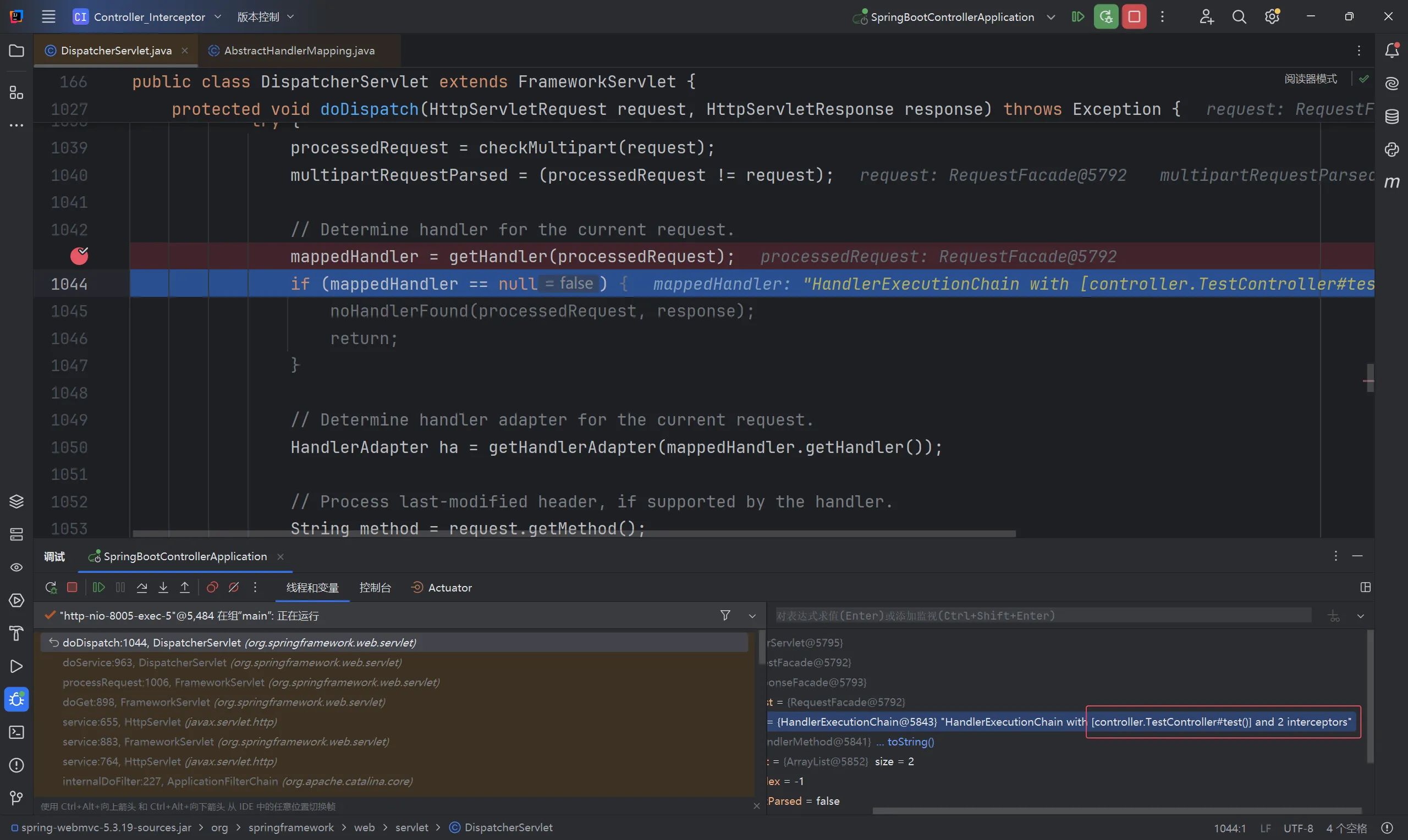Image resolution: width=1408 pixels, height=840 pixels.
Task: Open the Terminal tool window
Action: (x=16, y=732)
